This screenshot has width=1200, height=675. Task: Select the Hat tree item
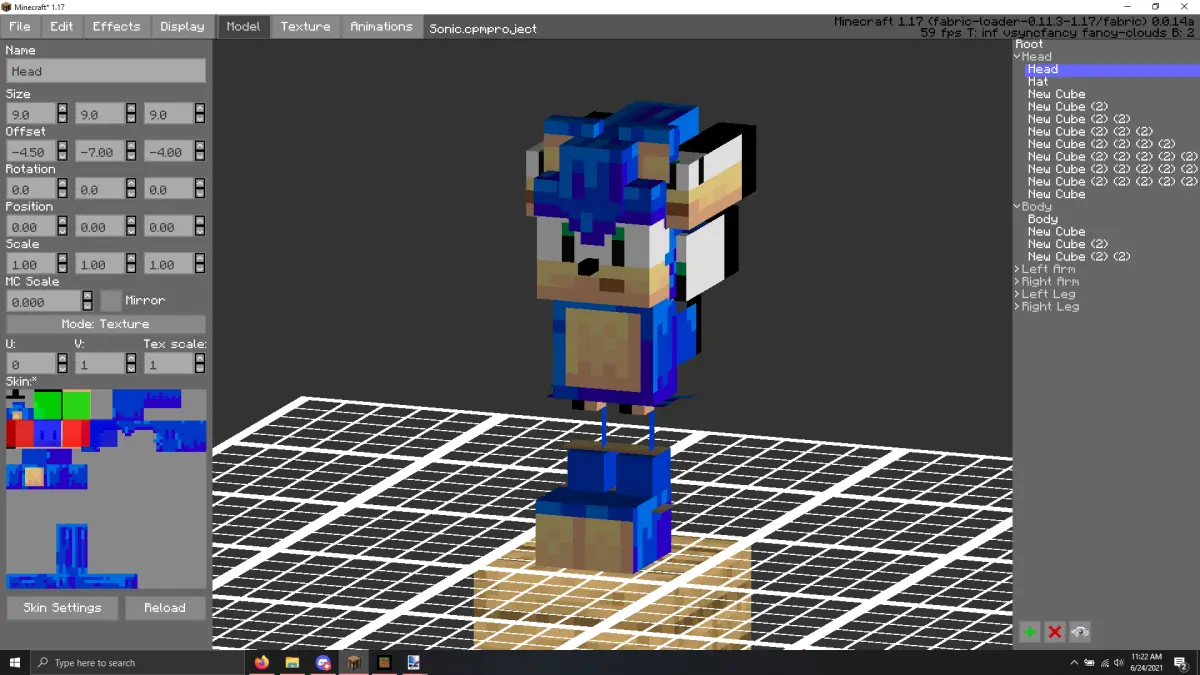[x=1038, y=82]
